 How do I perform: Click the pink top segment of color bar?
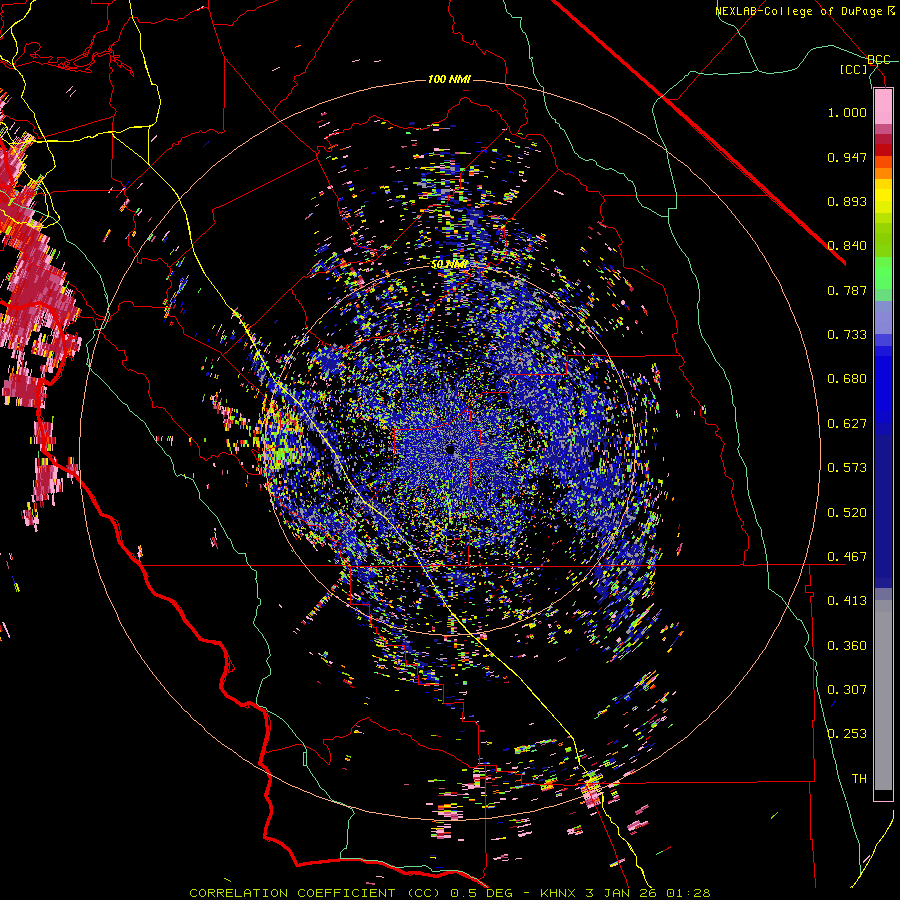click(x=883, y=106)
